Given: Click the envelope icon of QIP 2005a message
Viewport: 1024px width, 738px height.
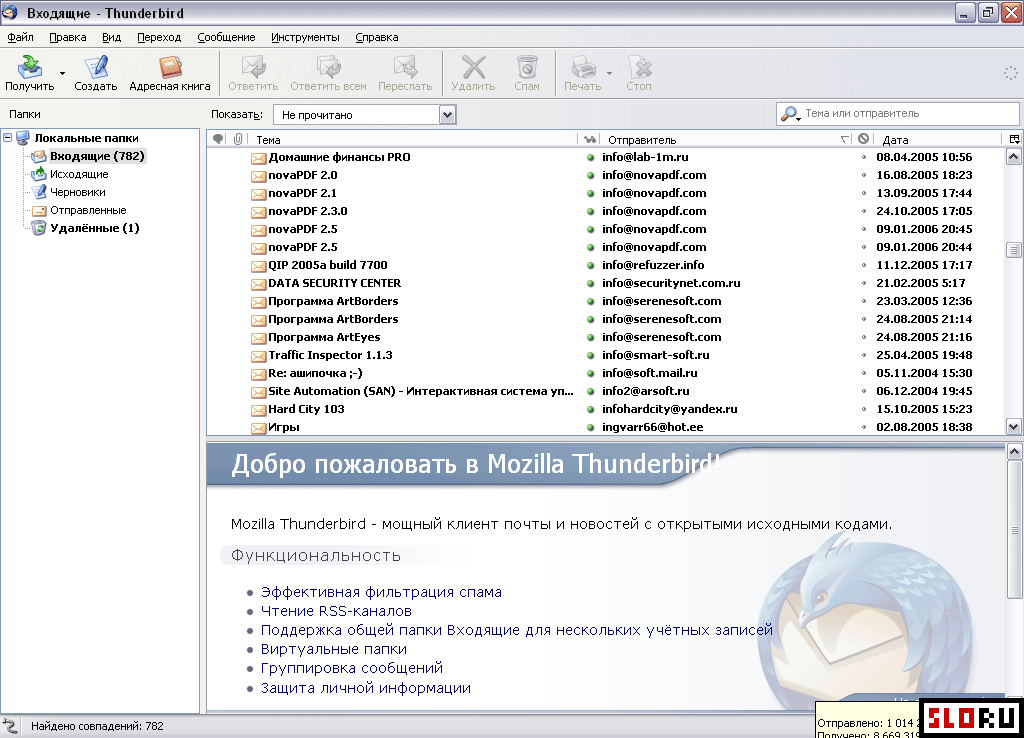Looking at the screenshot, I should [259, 266].
